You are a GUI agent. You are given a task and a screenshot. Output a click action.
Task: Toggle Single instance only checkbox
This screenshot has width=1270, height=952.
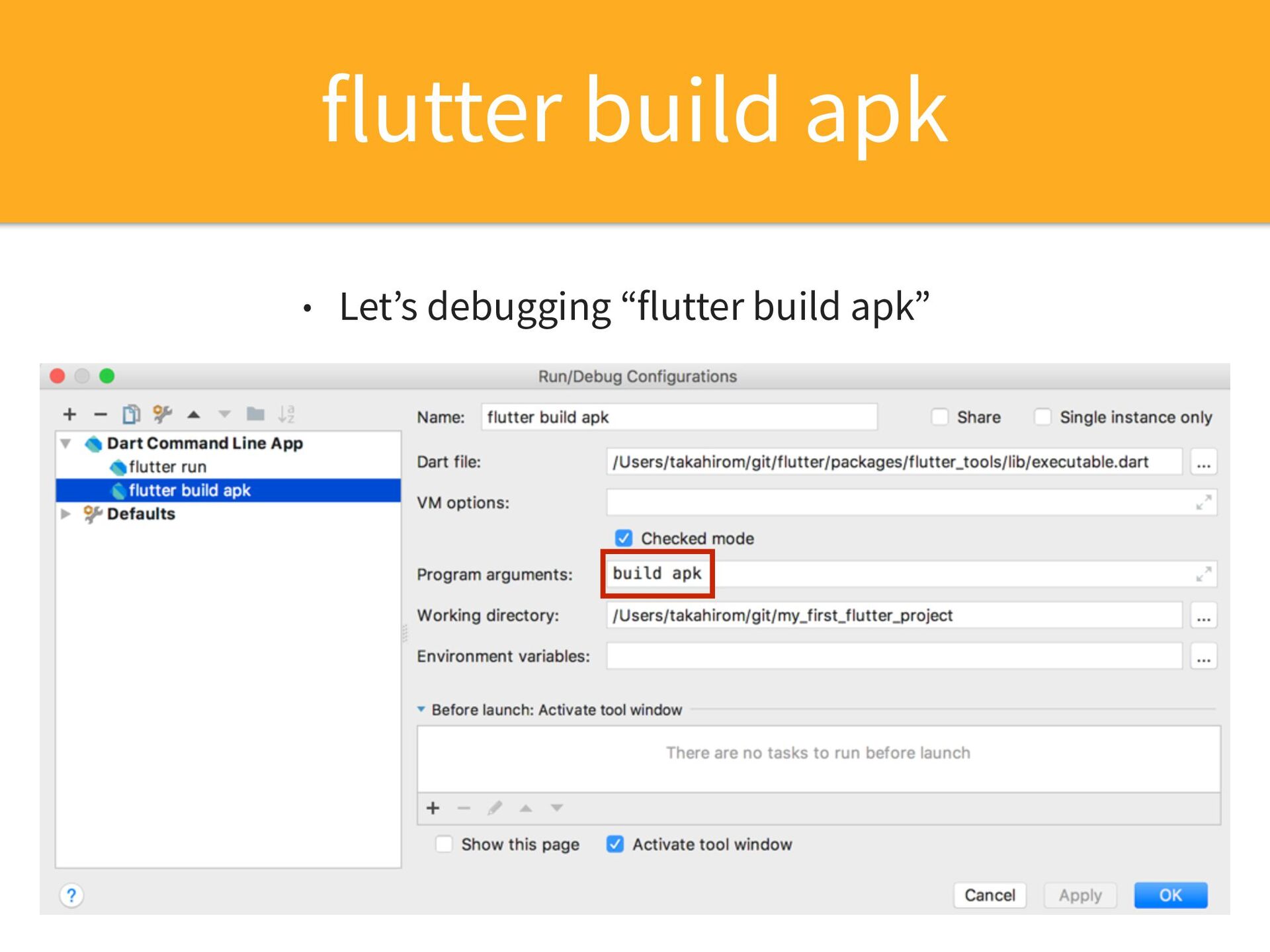1042,417
